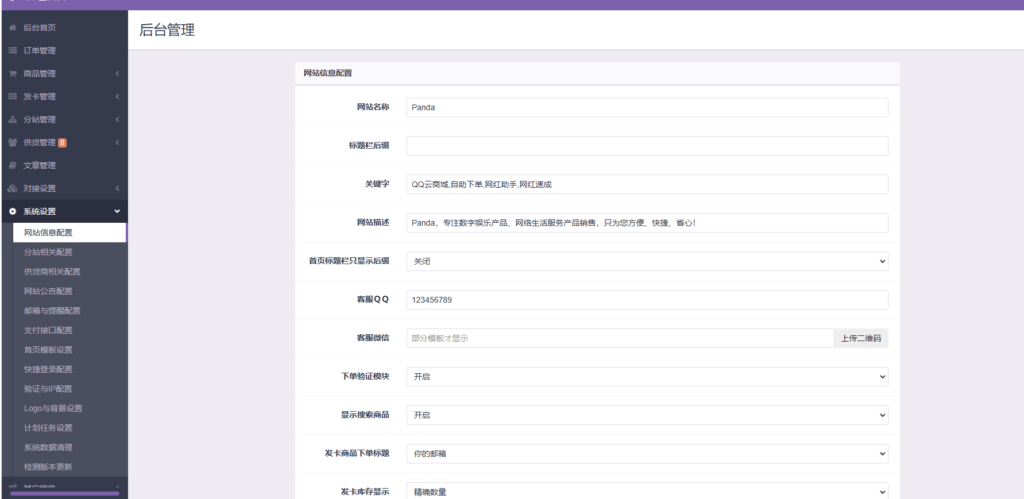Open the 下单验证模块 dropdown

(x=647, y=377)
